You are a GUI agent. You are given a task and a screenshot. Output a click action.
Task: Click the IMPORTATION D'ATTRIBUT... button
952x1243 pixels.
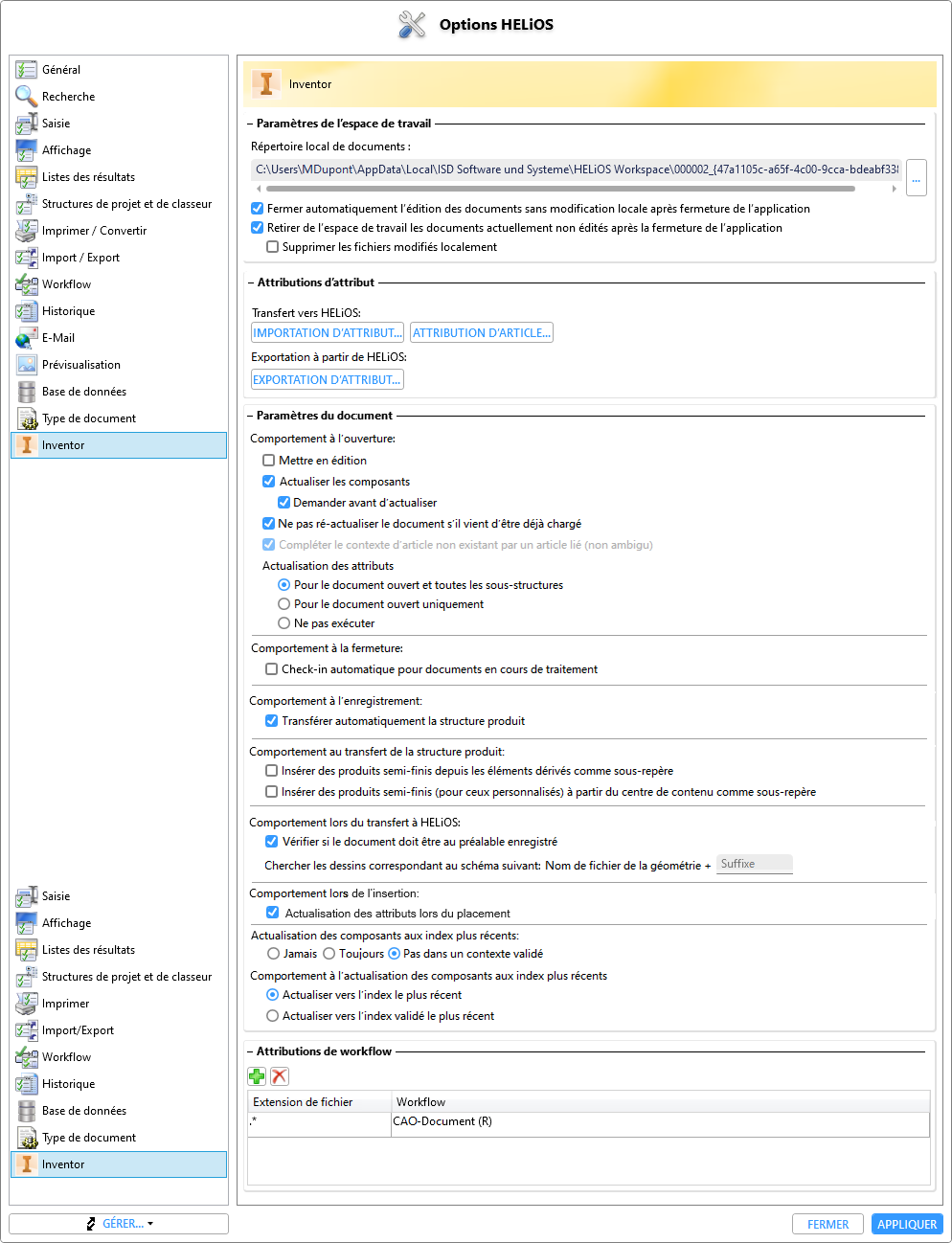tap(328, 333)
